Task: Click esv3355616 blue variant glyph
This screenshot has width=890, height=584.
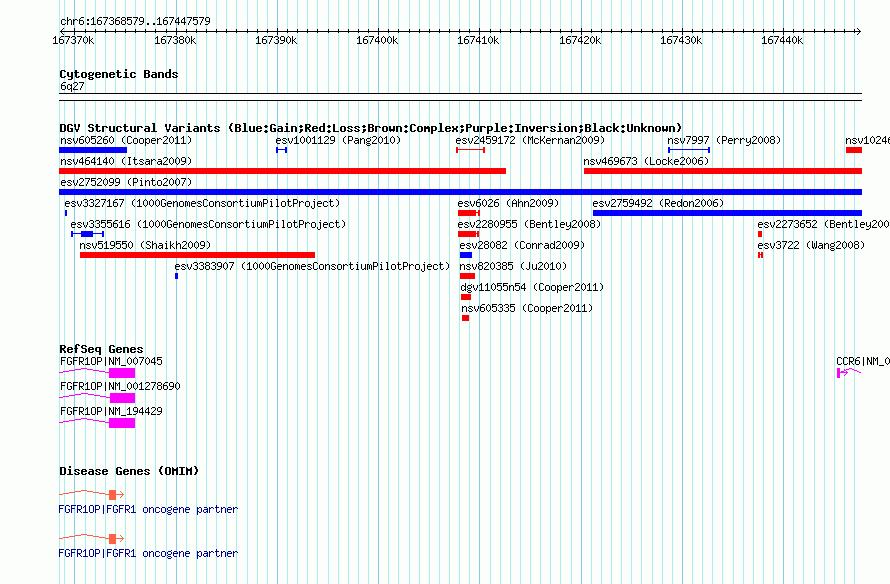Action: point(87,234)
